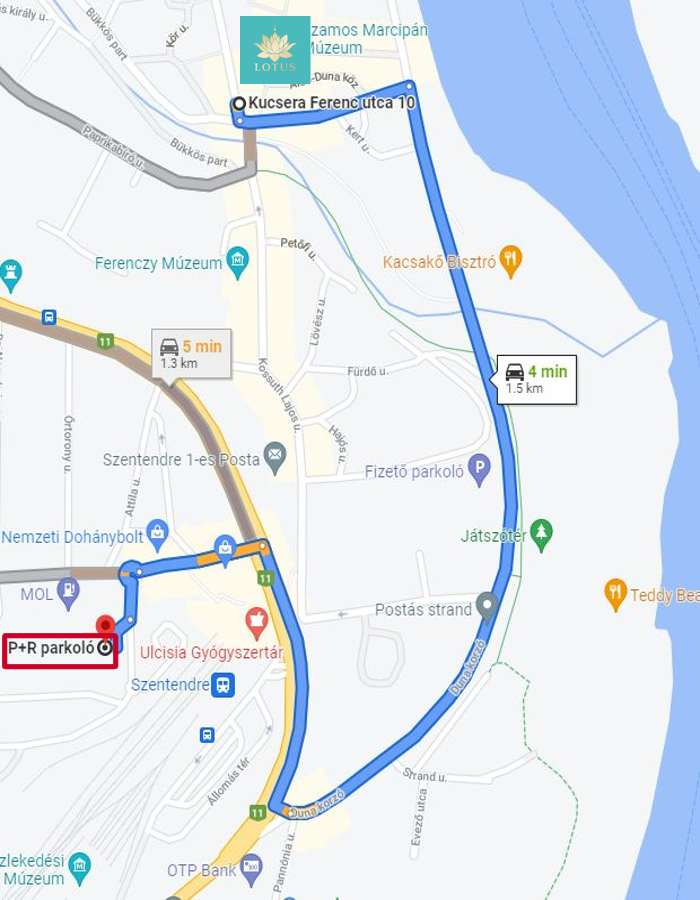The image size is (700, 900).
Task: Open the OTP Bank ATM marker
Action: (x=251, y=868)
